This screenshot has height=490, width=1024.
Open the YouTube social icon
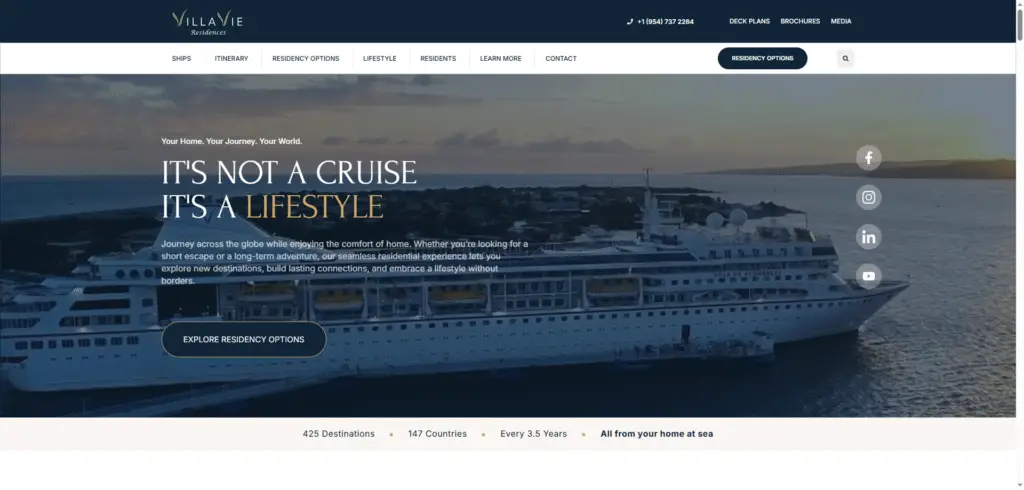click(869, 276)
